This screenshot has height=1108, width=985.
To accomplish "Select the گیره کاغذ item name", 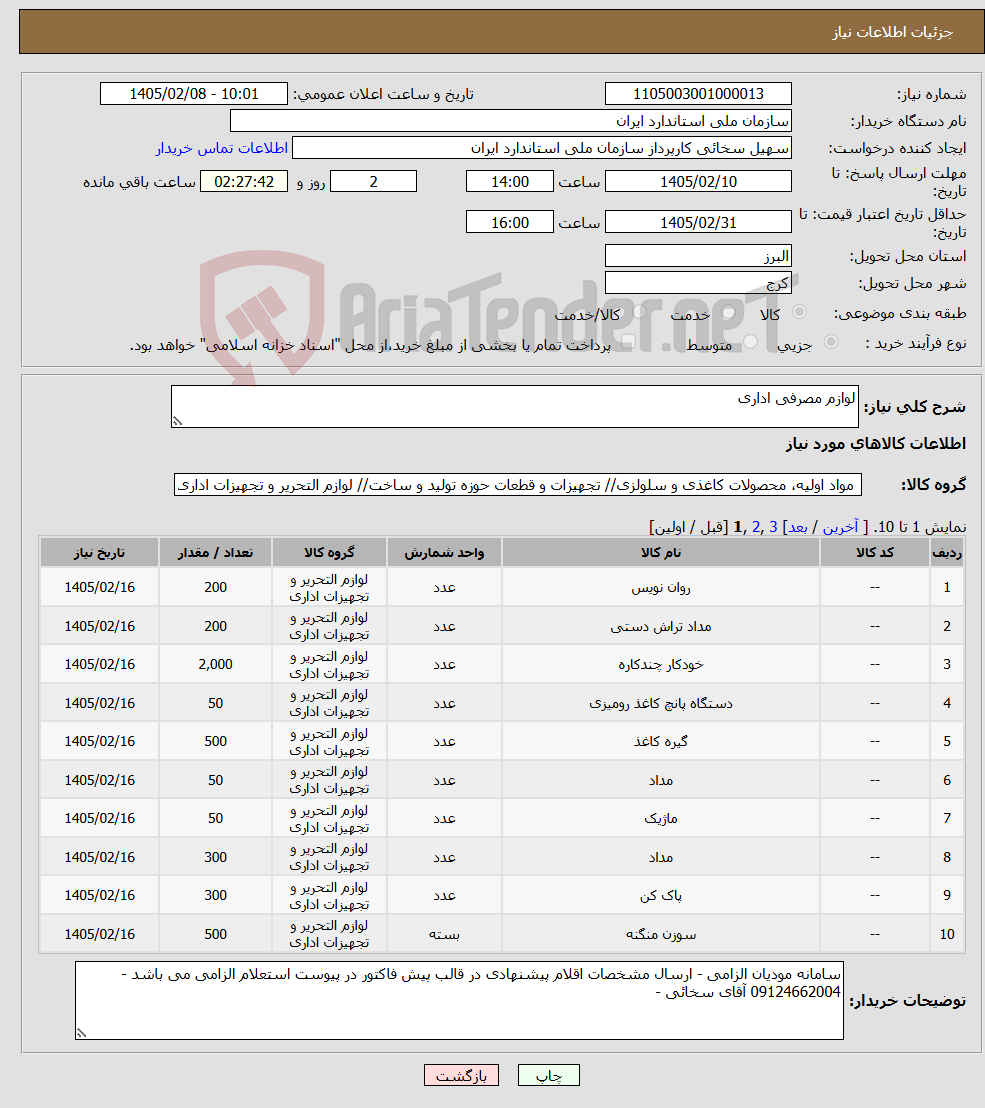I will (661, 741).
